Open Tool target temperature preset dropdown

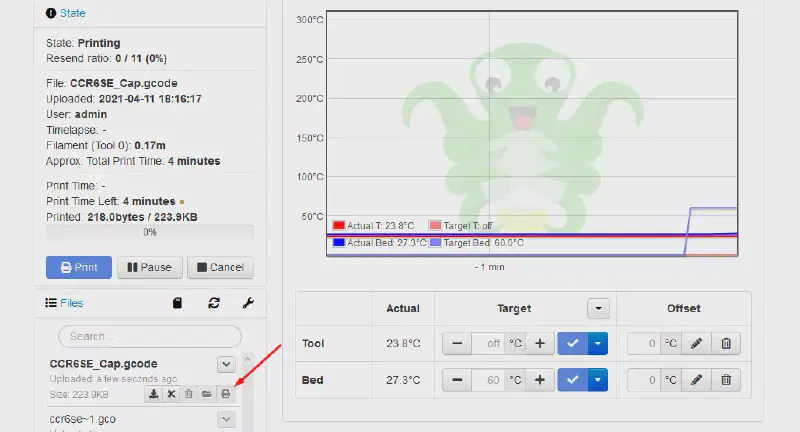598,344
